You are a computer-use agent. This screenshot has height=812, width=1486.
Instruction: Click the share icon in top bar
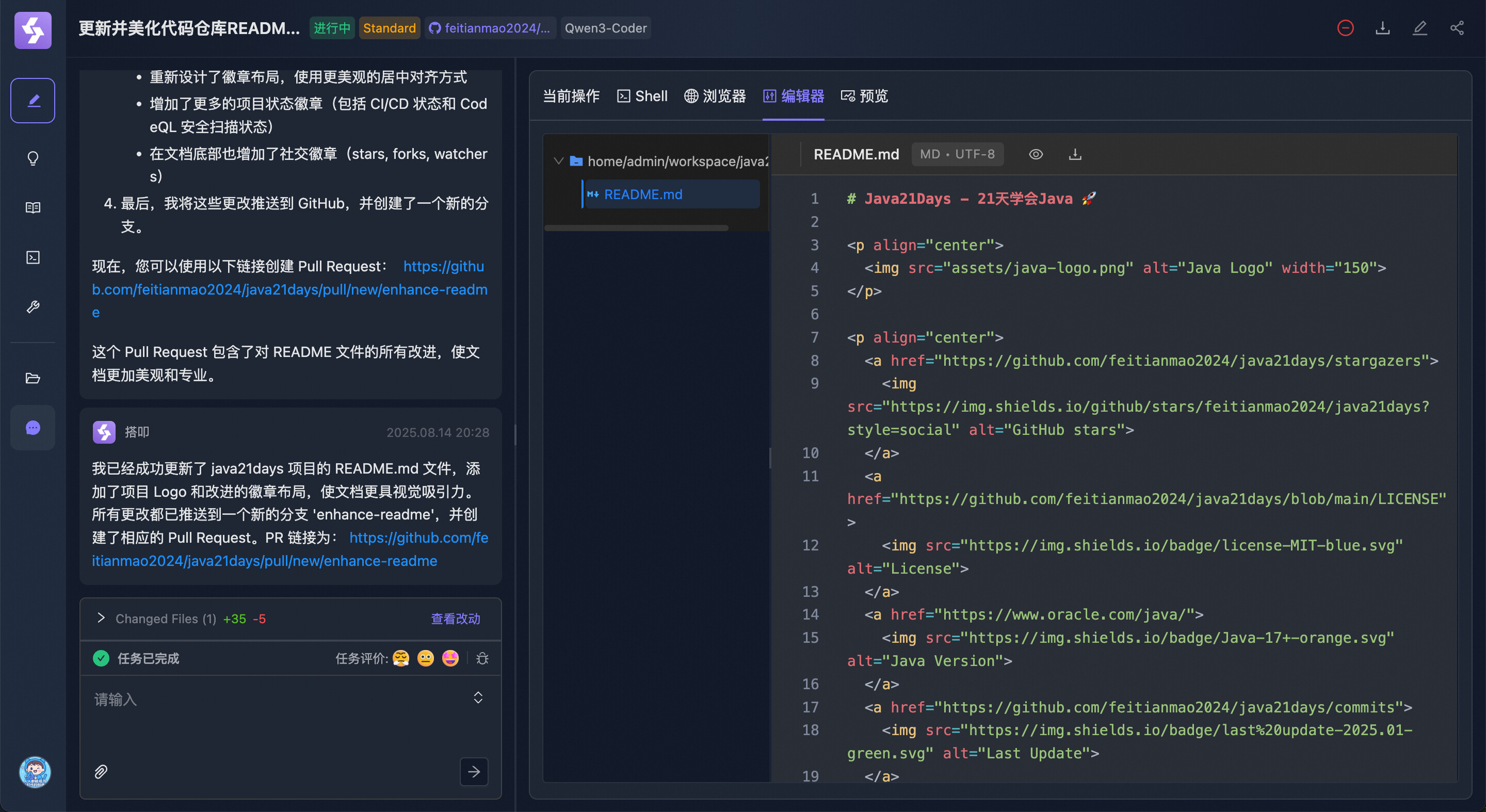pos(1457,28)
